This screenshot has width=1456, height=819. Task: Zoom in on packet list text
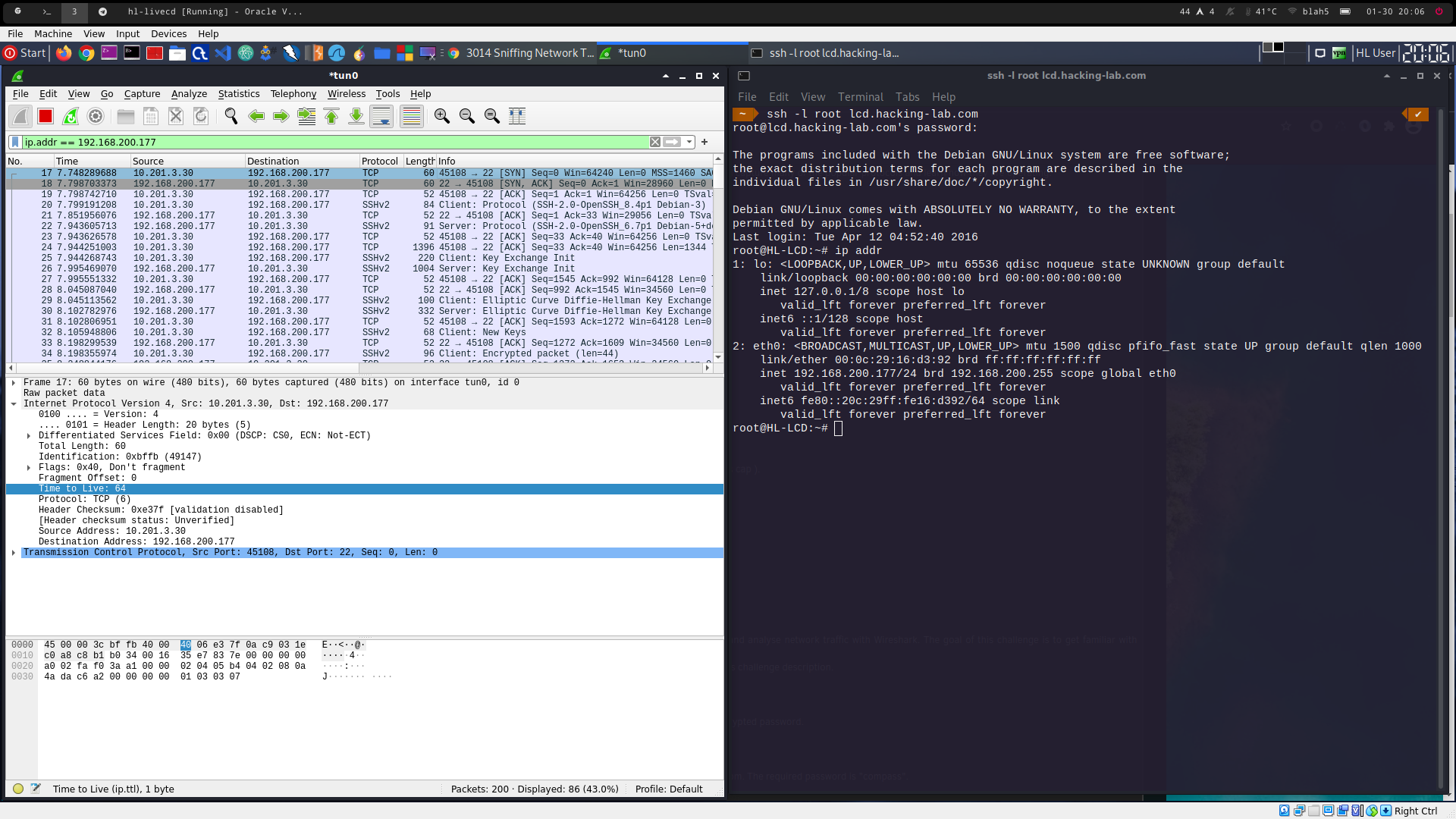point(442,116)
